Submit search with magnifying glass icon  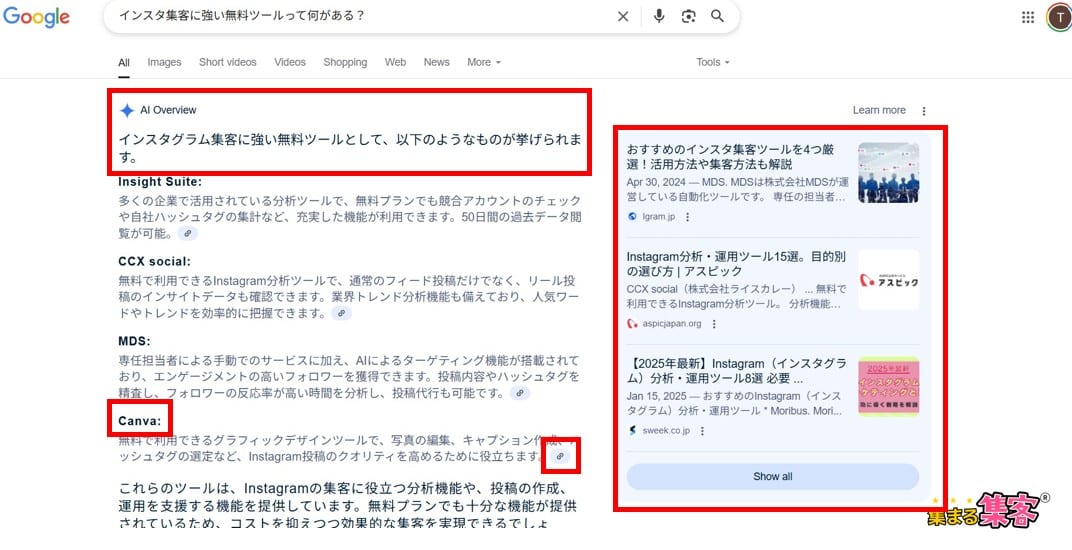pyautogui.click(x=717, y=16)
